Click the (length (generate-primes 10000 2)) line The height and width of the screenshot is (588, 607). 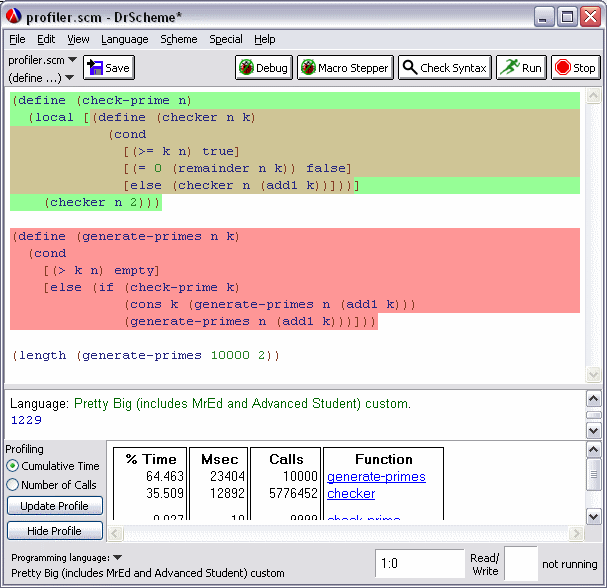146,355
